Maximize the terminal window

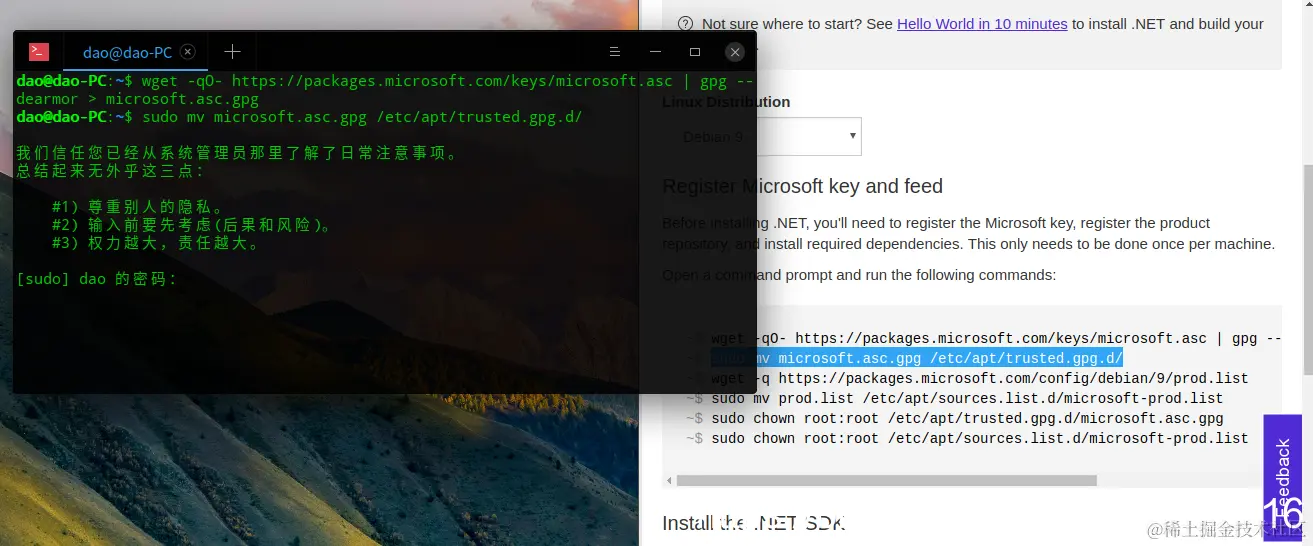tap(695, 52)
